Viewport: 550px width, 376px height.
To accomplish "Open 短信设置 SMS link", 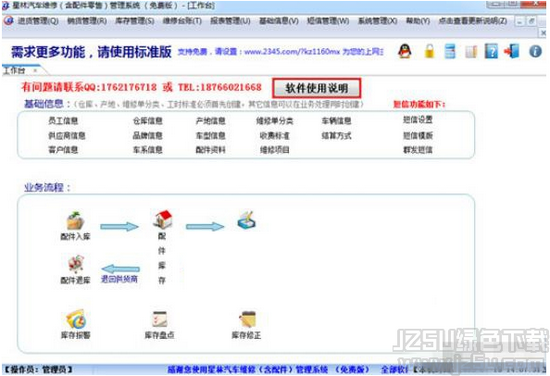I will coord(418,120).
